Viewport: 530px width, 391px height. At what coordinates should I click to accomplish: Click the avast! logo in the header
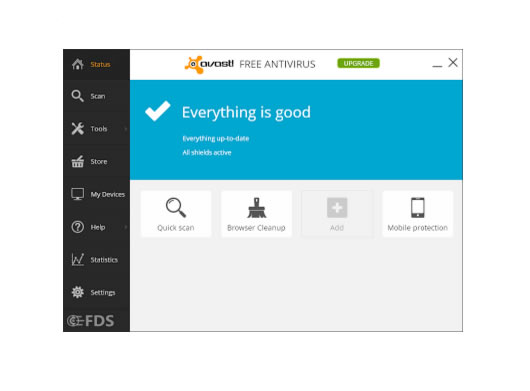click(x=209, y=64)
